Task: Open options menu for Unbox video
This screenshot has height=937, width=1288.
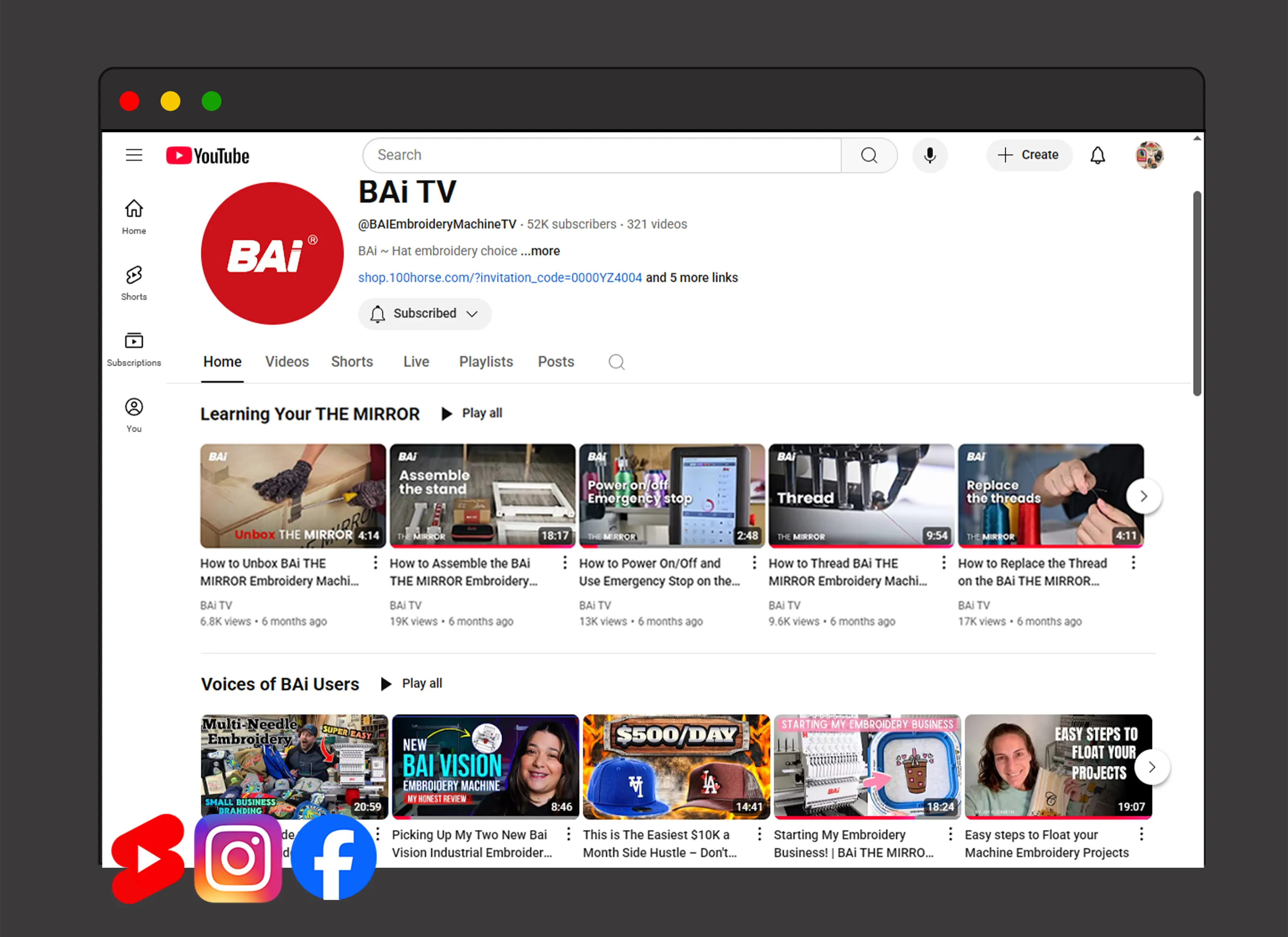Action: click(x=376, y=562)
